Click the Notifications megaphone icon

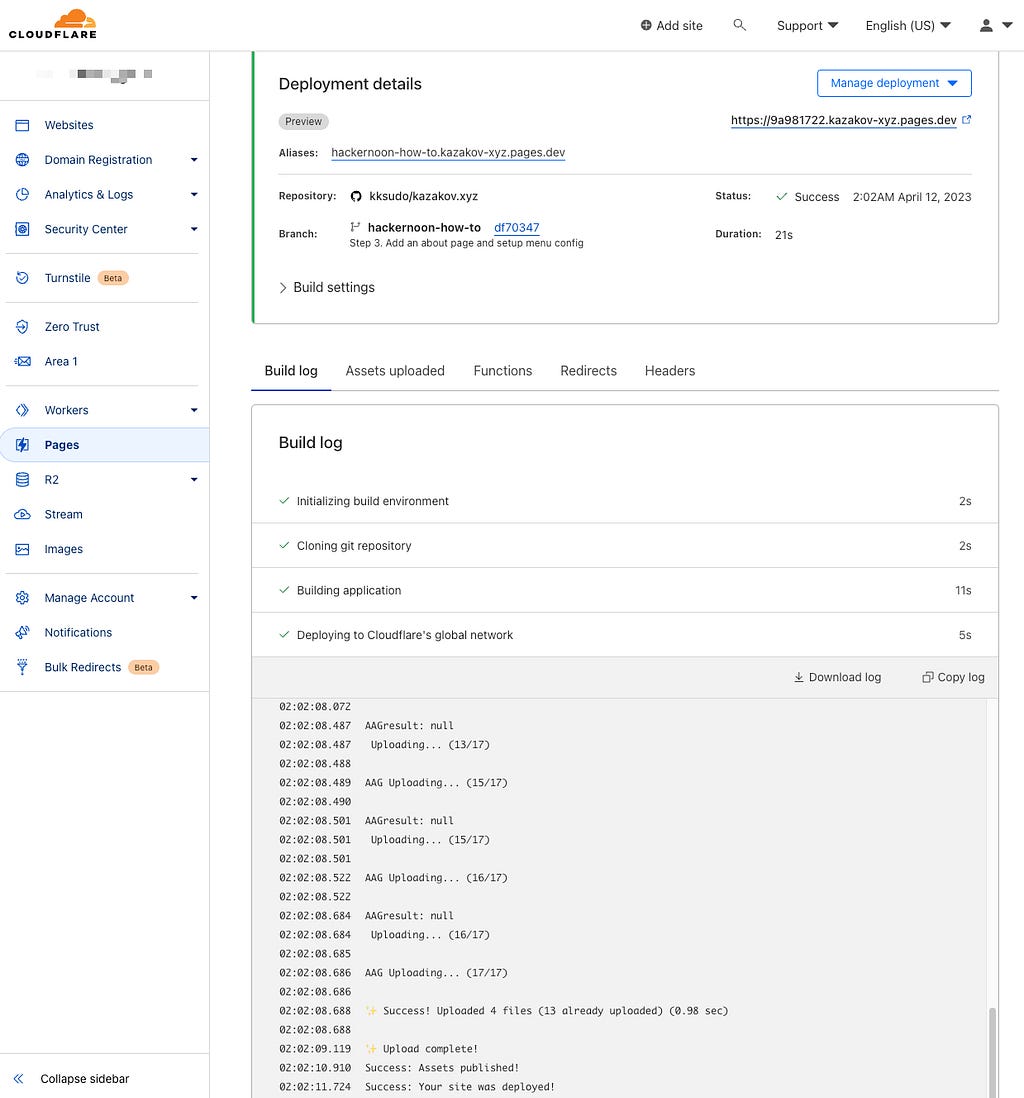click(x=22, y=632)
